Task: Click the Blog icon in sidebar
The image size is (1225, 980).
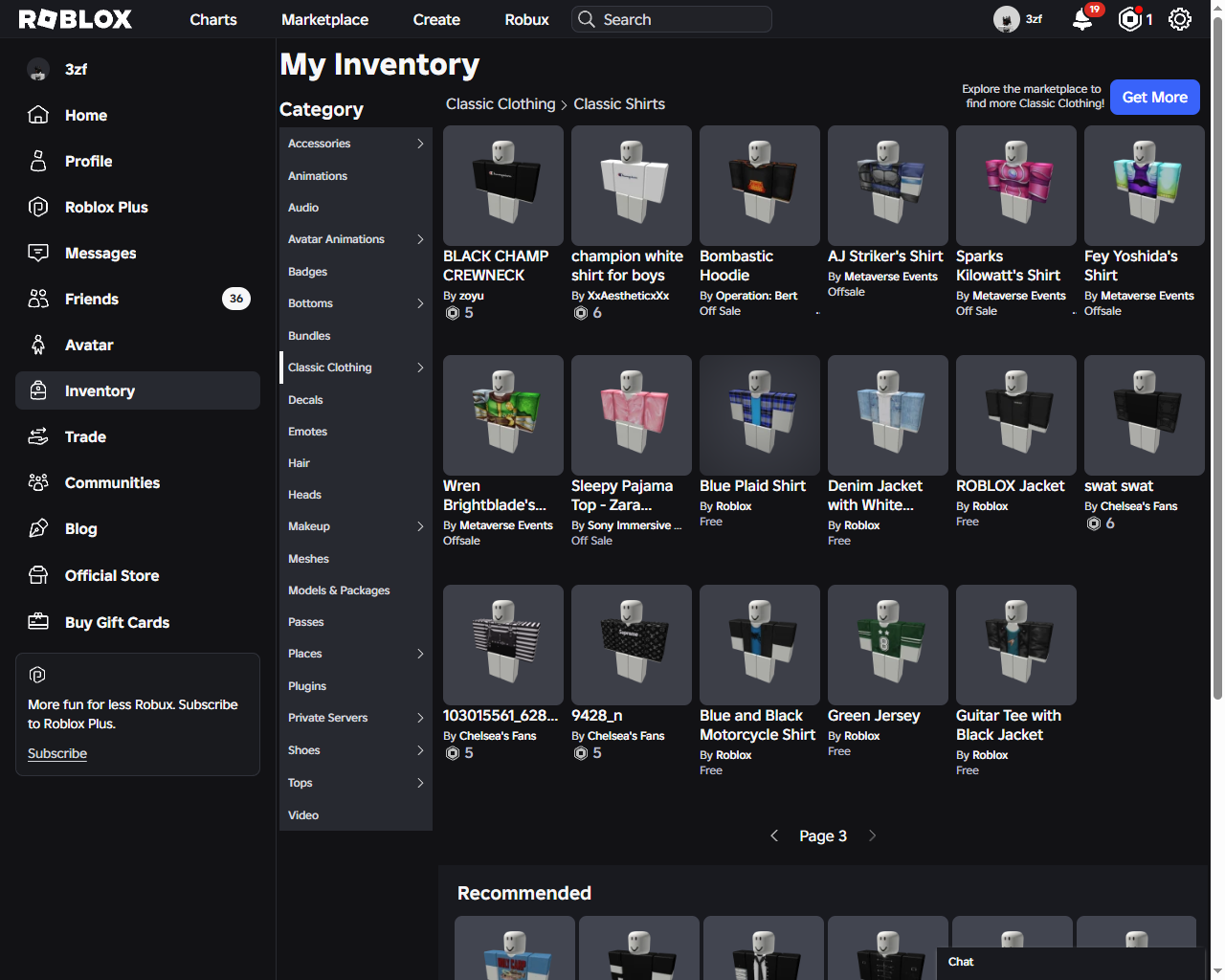Action: point(38,528)
